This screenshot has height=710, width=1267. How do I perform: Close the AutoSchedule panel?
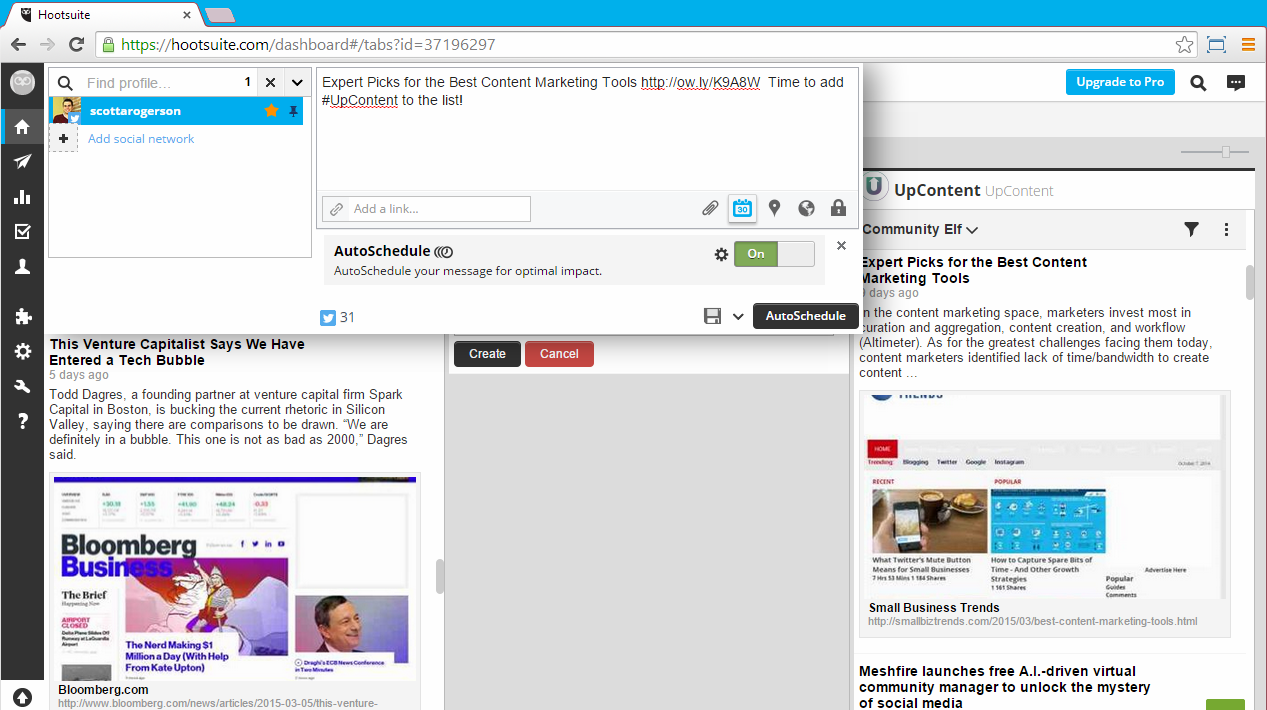841,245
